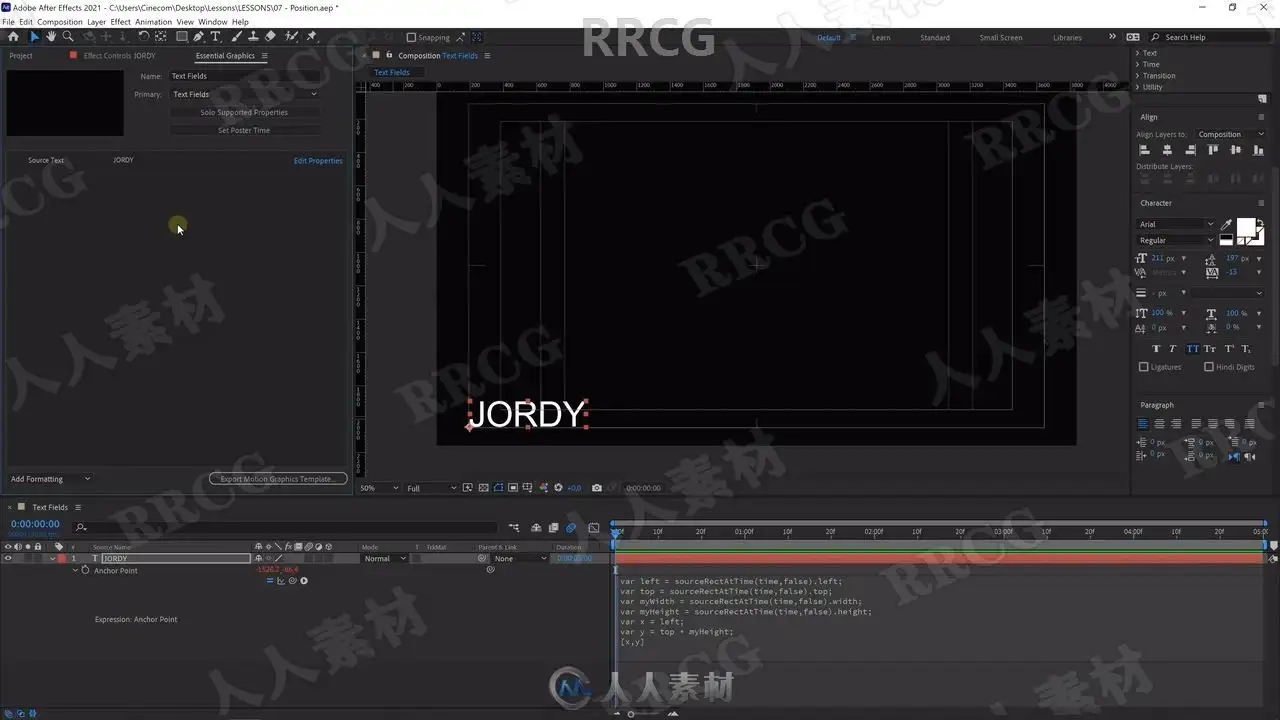The width and height of the screenshot is (1280, 720).
Task: Select the Zoom tool in the toolbar
Action: pos(67,37)
